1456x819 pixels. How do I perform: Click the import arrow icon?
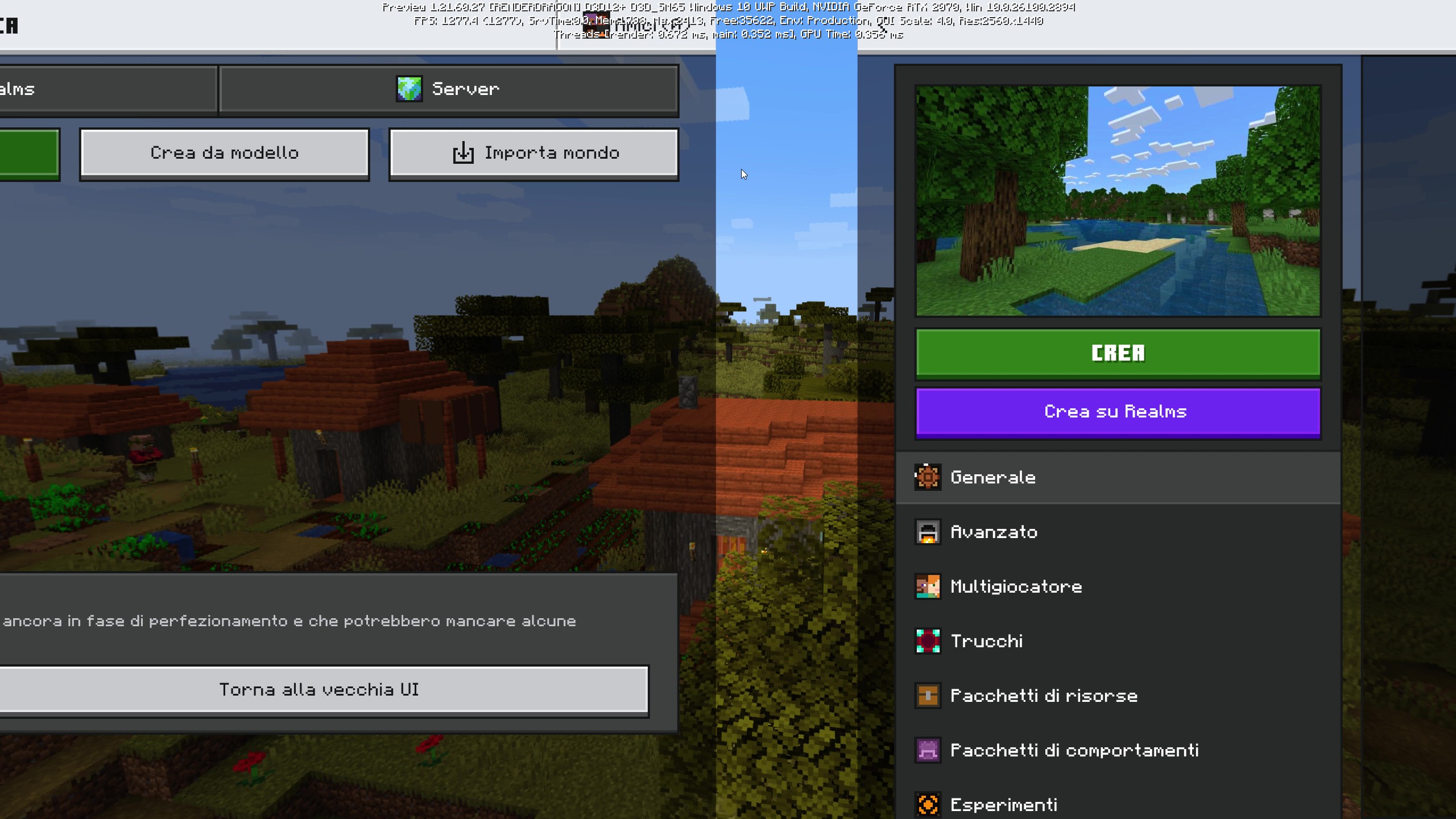(463, 153)
